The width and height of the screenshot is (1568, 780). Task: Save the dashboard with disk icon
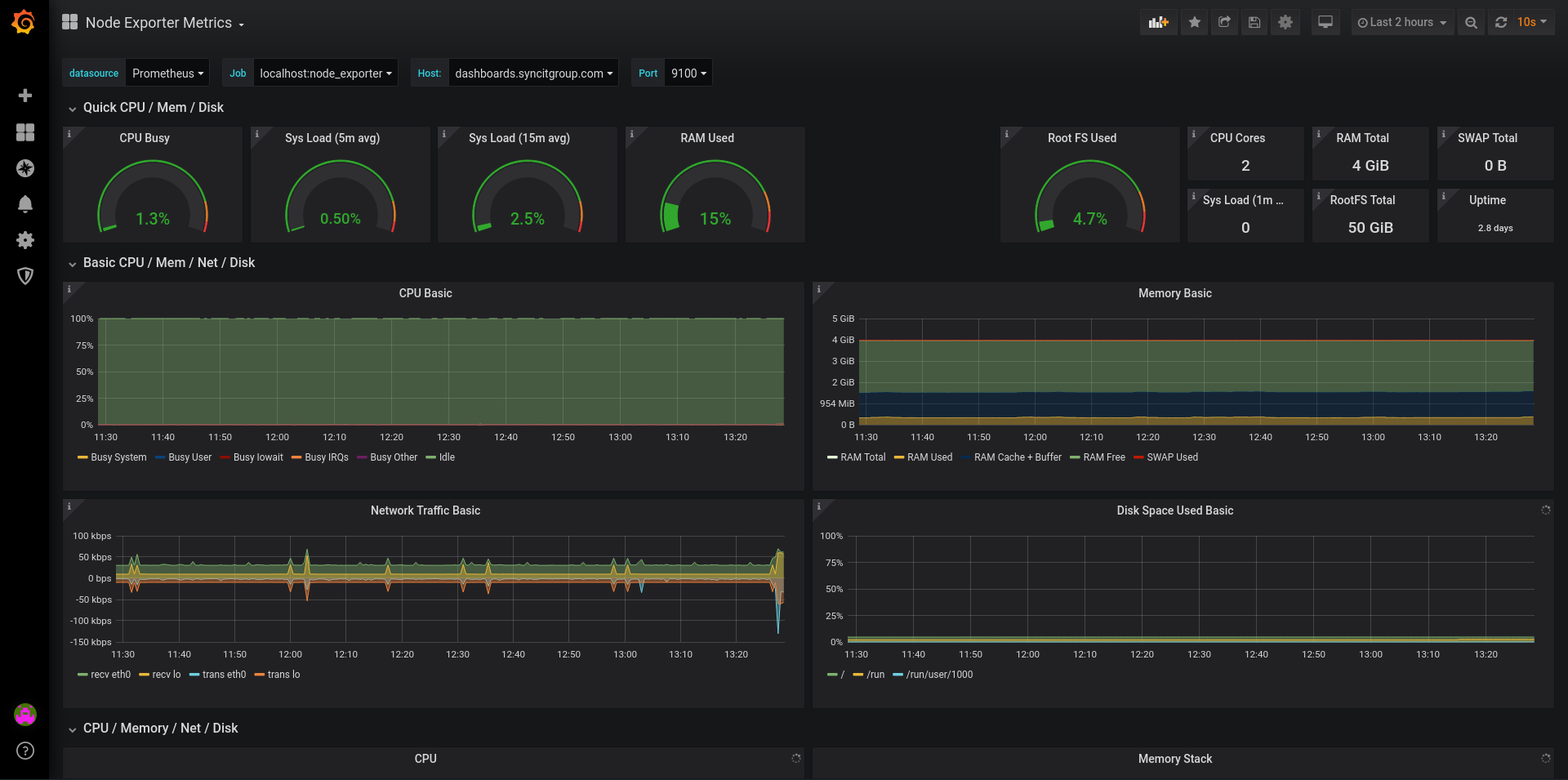[x=1254, y=23]
